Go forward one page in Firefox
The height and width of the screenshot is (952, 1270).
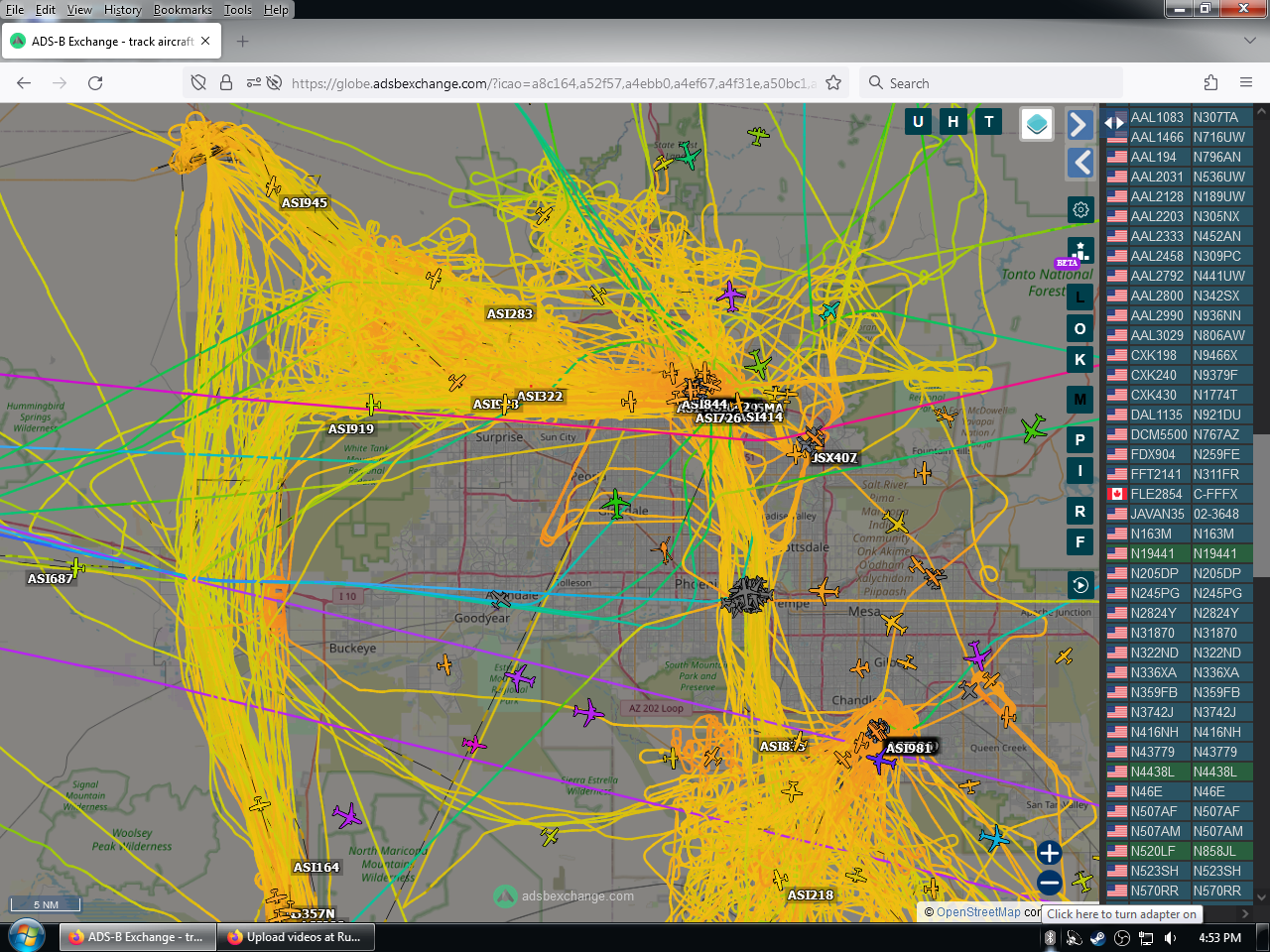(x=60, y=83)
